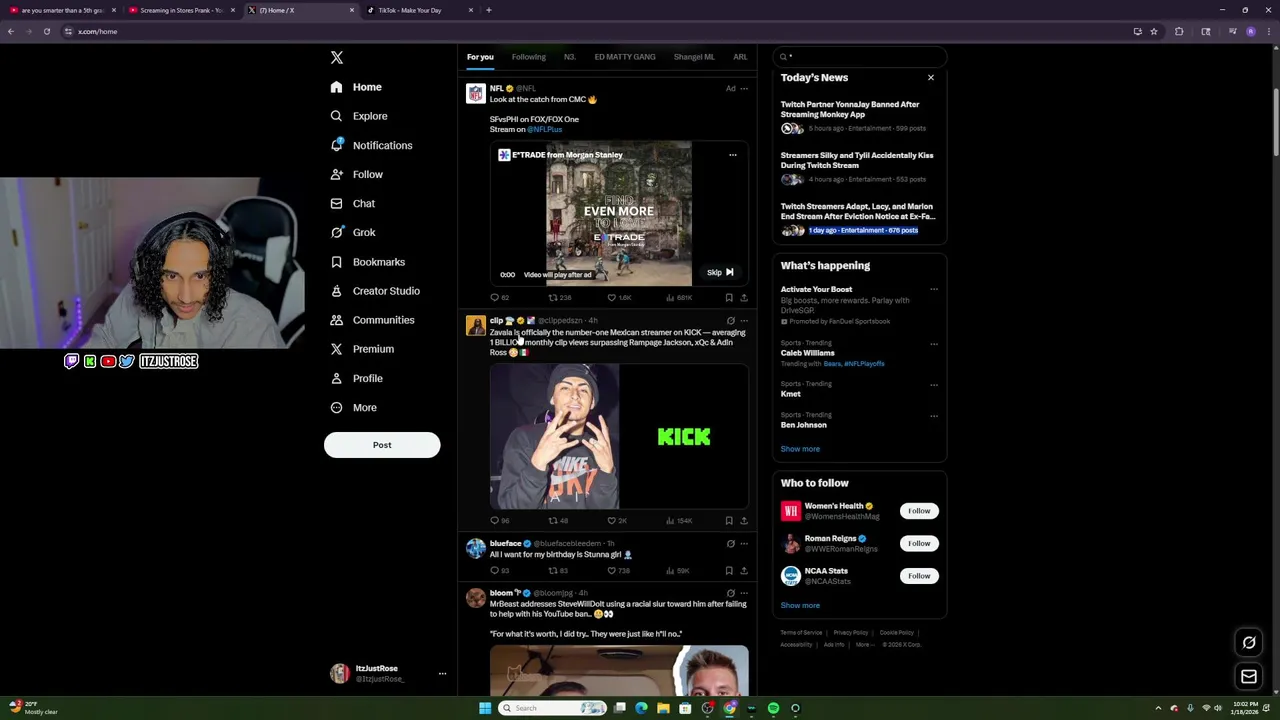The image size is (1280, 720).
Task: Switch to the Shangel ML tab
Action: pyautogui.click(x=694, y=57)
